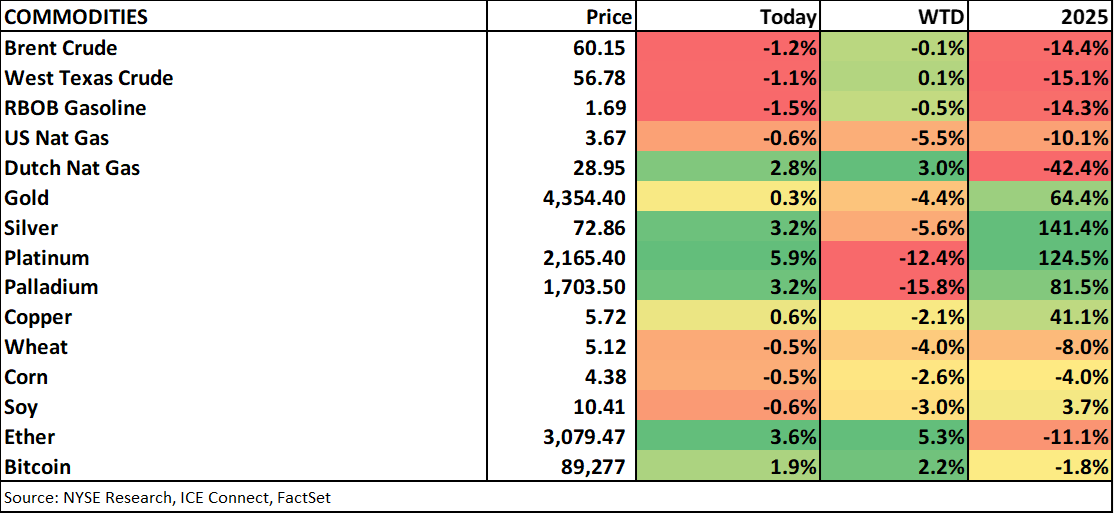Screen dimensions: 1114x514
Task: Select the US Nat Gas row label
Action: pyautogui.click(x=57, y=138)
